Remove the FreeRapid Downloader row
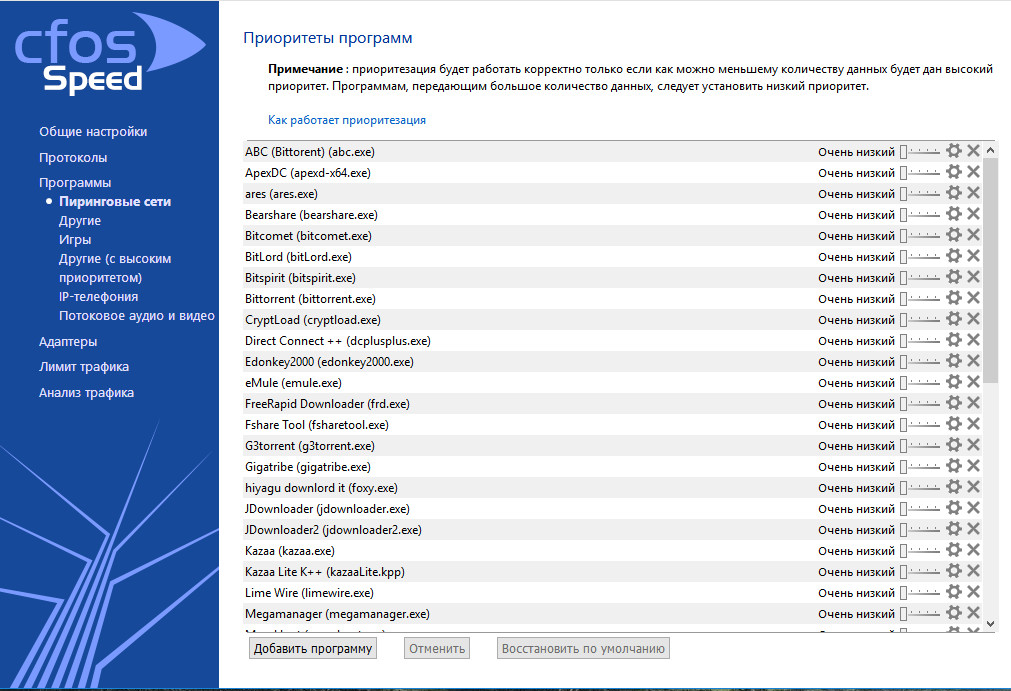1011x691 pixels. pyautogui.click(x=974, y=403)
